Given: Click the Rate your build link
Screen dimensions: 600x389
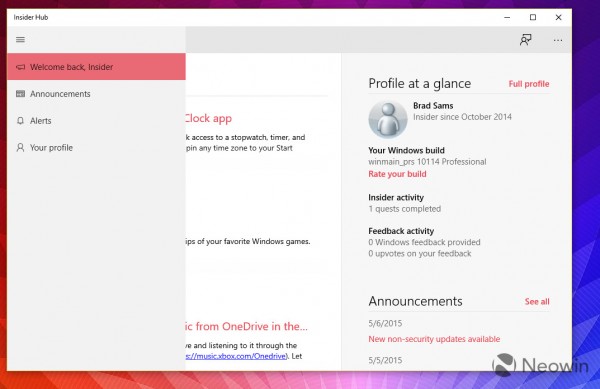Looking at the screenshot, I should click(x=397, y=174).
